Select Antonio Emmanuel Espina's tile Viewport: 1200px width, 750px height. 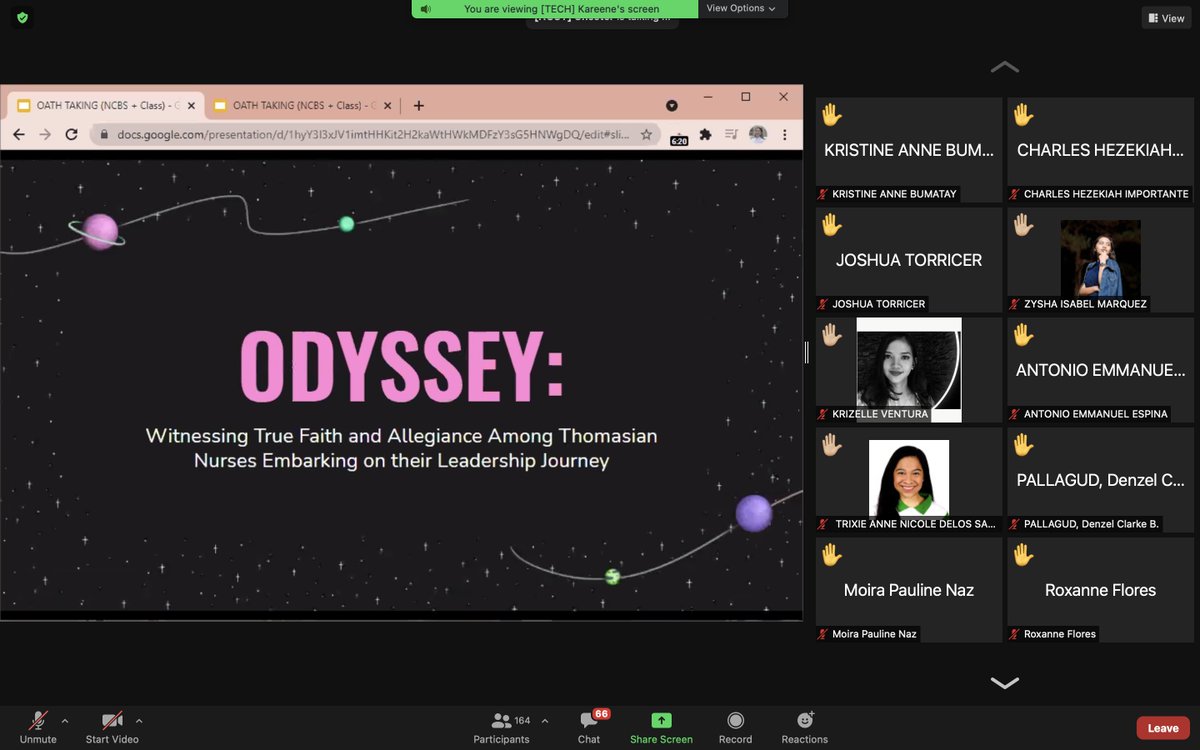tap(1101, 370)
